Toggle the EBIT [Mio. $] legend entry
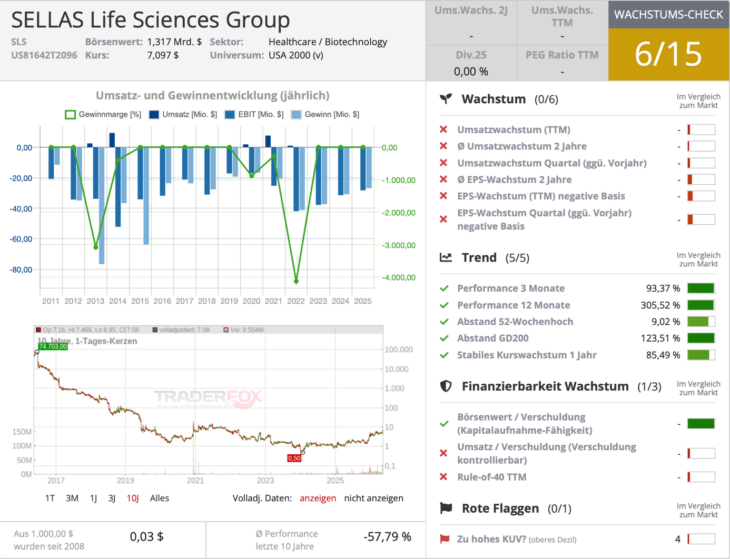Screen dimensions: 730x559 pyautogui.click(x=254, y=114)
